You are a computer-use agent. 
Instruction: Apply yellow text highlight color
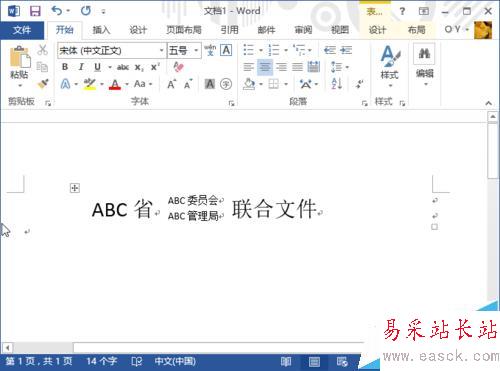tap(90, 84)
